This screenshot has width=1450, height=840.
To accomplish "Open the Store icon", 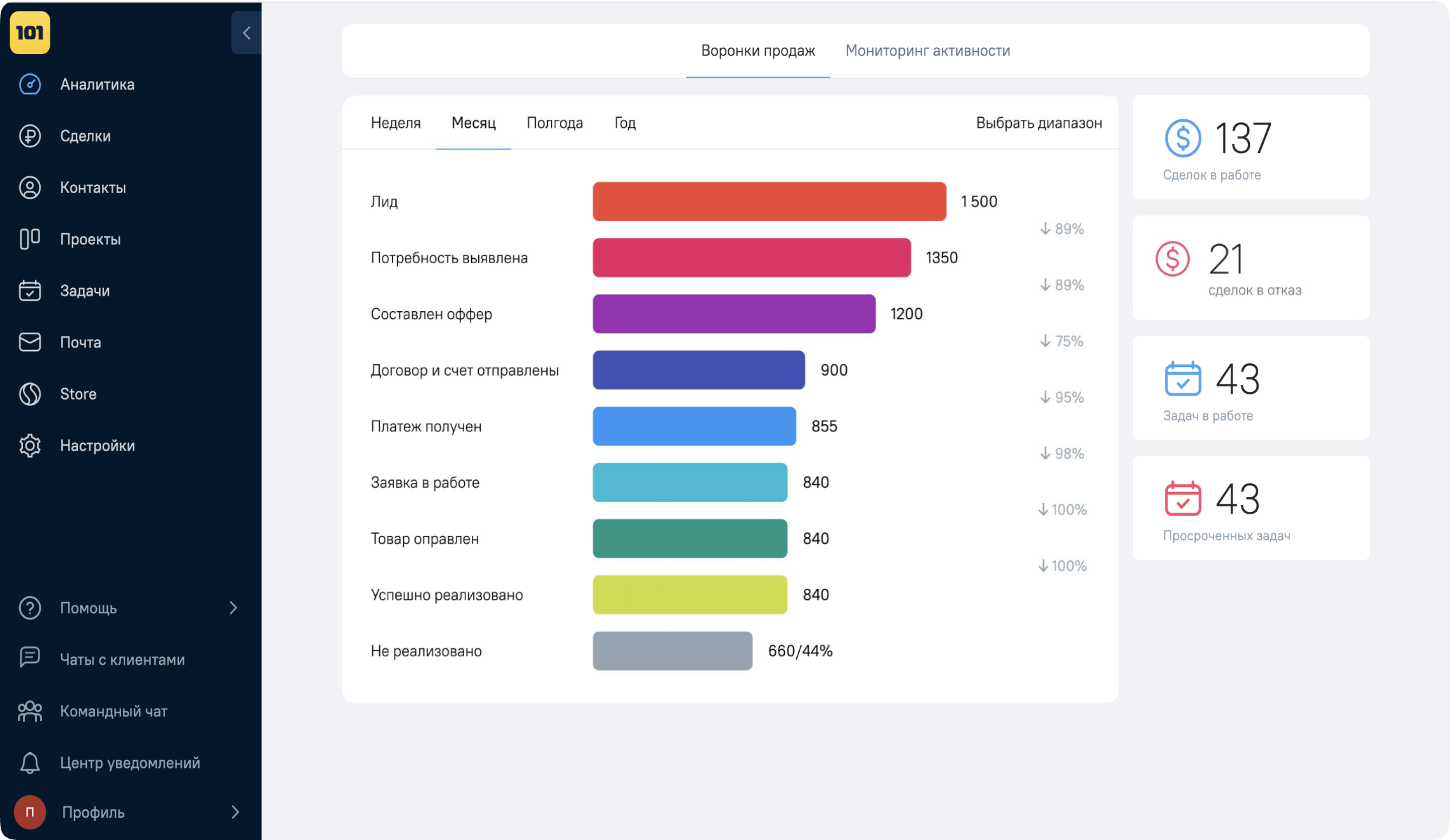I will coord(30,394).
